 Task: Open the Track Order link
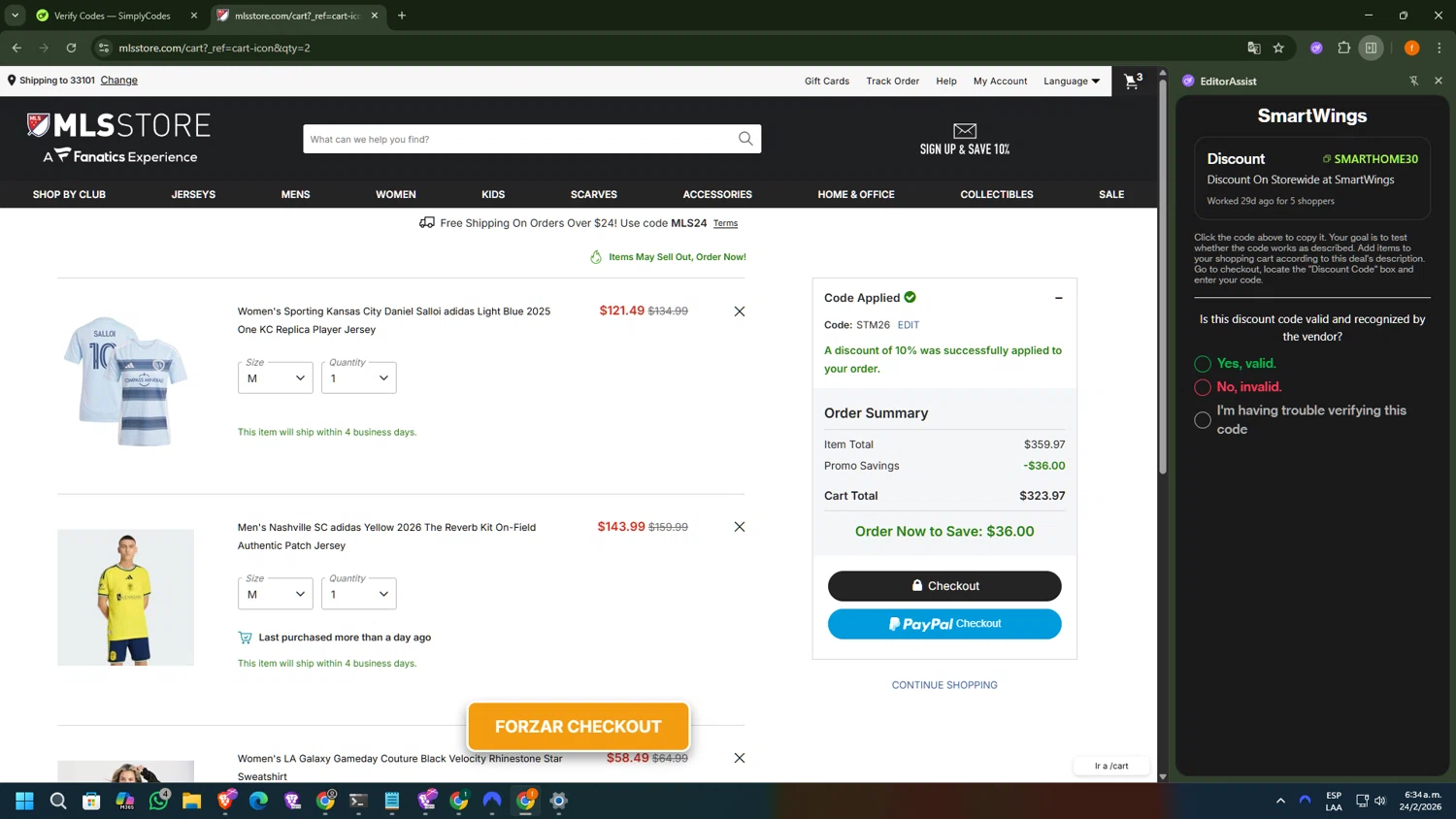893,81
